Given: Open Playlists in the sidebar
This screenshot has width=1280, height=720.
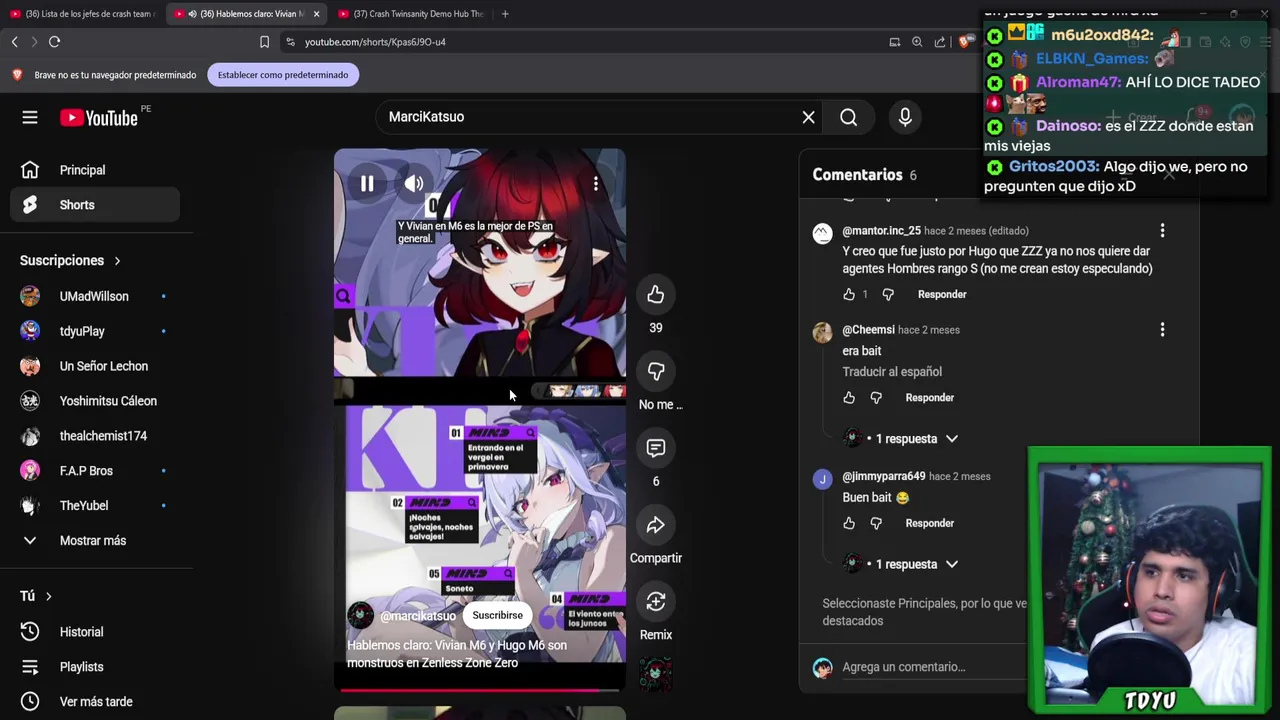Looking at the screenshot, I should point(96,667).
